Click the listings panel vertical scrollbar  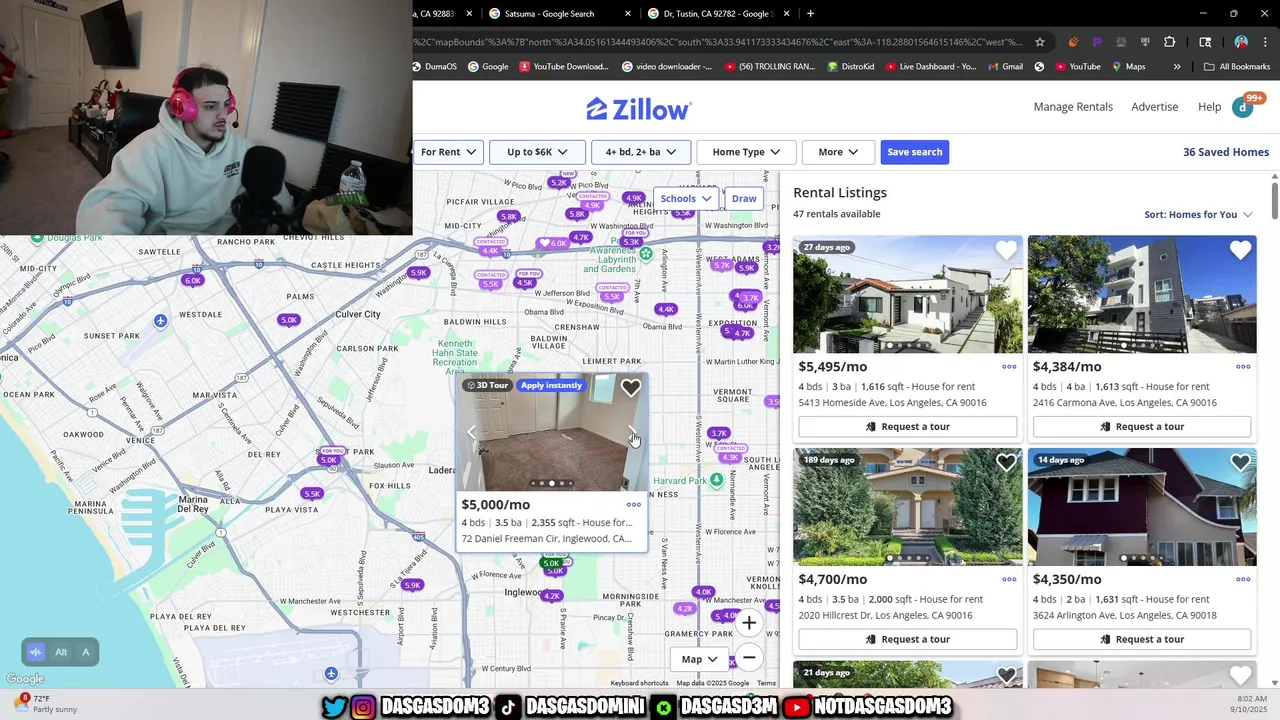click(x=1275, y=200)
